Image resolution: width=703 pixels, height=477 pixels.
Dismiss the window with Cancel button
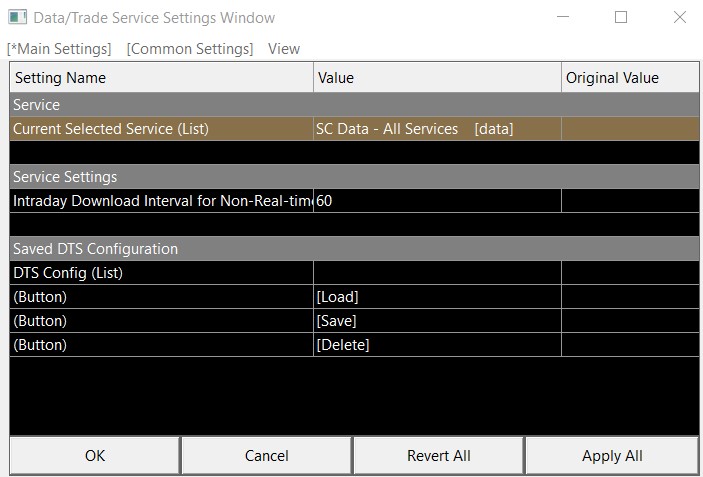pyautogui.click(x=266, y=455)
